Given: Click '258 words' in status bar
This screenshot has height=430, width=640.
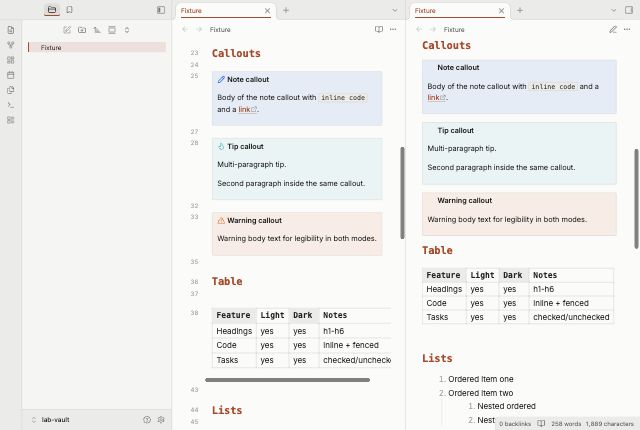Looking at the screenshot, I should point(566,424).
